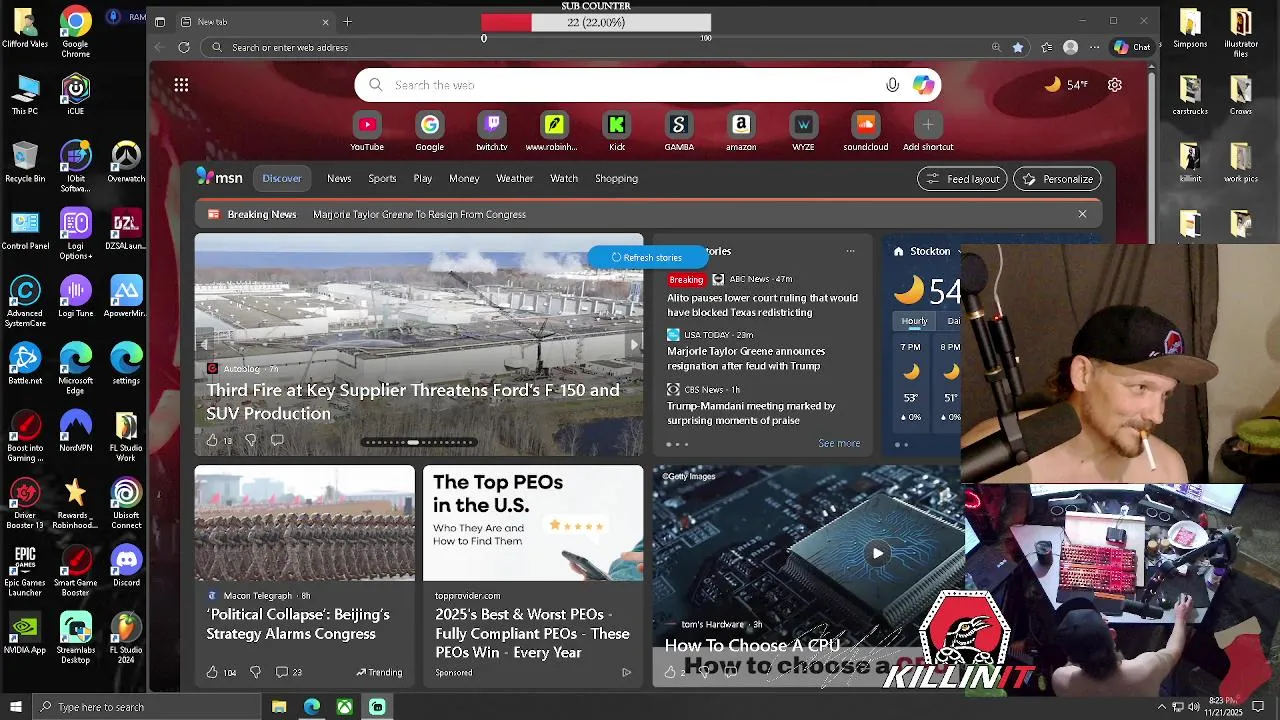Viewport: 1280px width, 720px height.
Task: Click the Windows Start button
Action: pyautogui.click(x=15, y=707)
